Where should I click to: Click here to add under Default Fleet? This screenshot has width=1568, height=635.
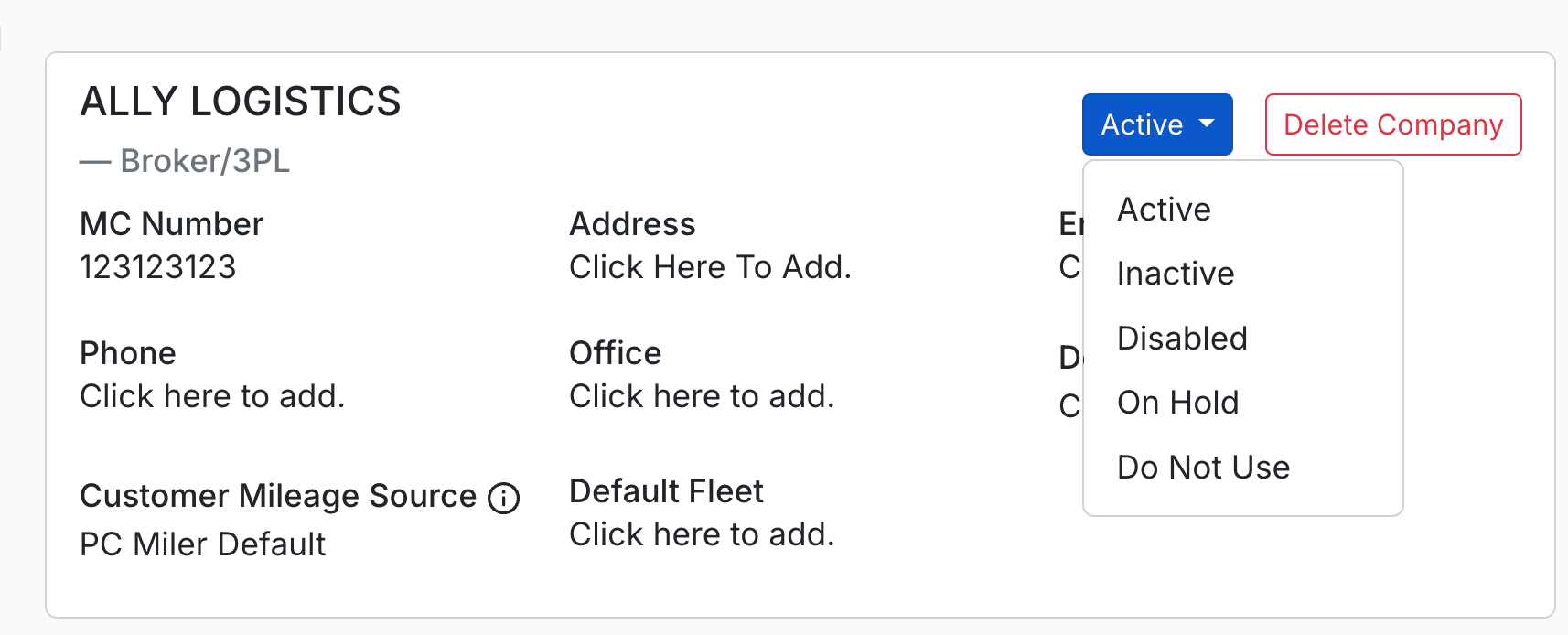(702, 534)
